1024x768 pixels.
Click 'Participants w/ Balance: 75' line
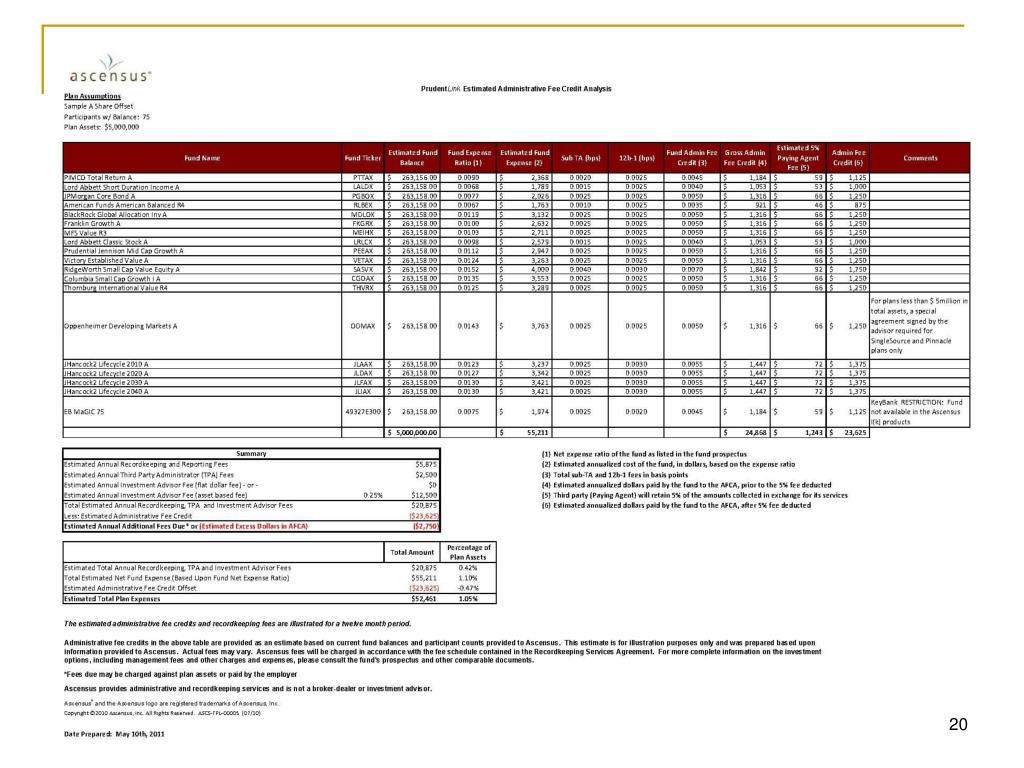(106, 116)
